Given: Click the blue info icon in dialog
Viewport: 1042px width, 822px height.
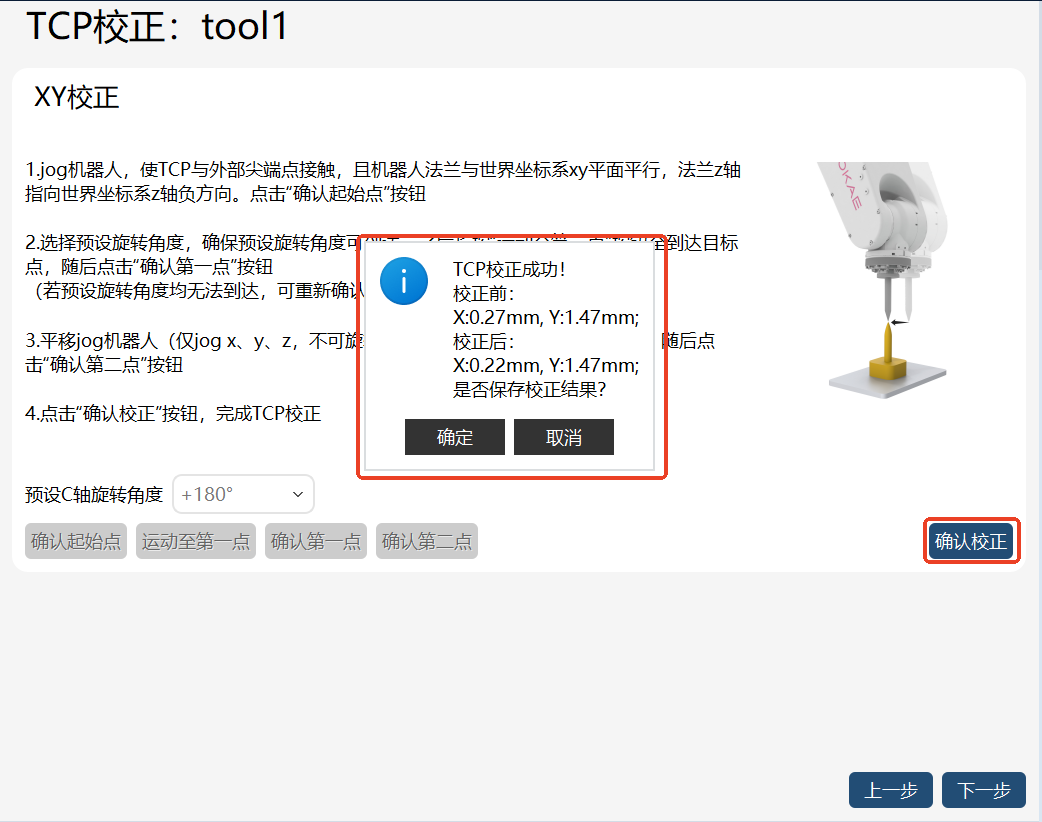Looking at the screenshot, I should click(404, 281).
